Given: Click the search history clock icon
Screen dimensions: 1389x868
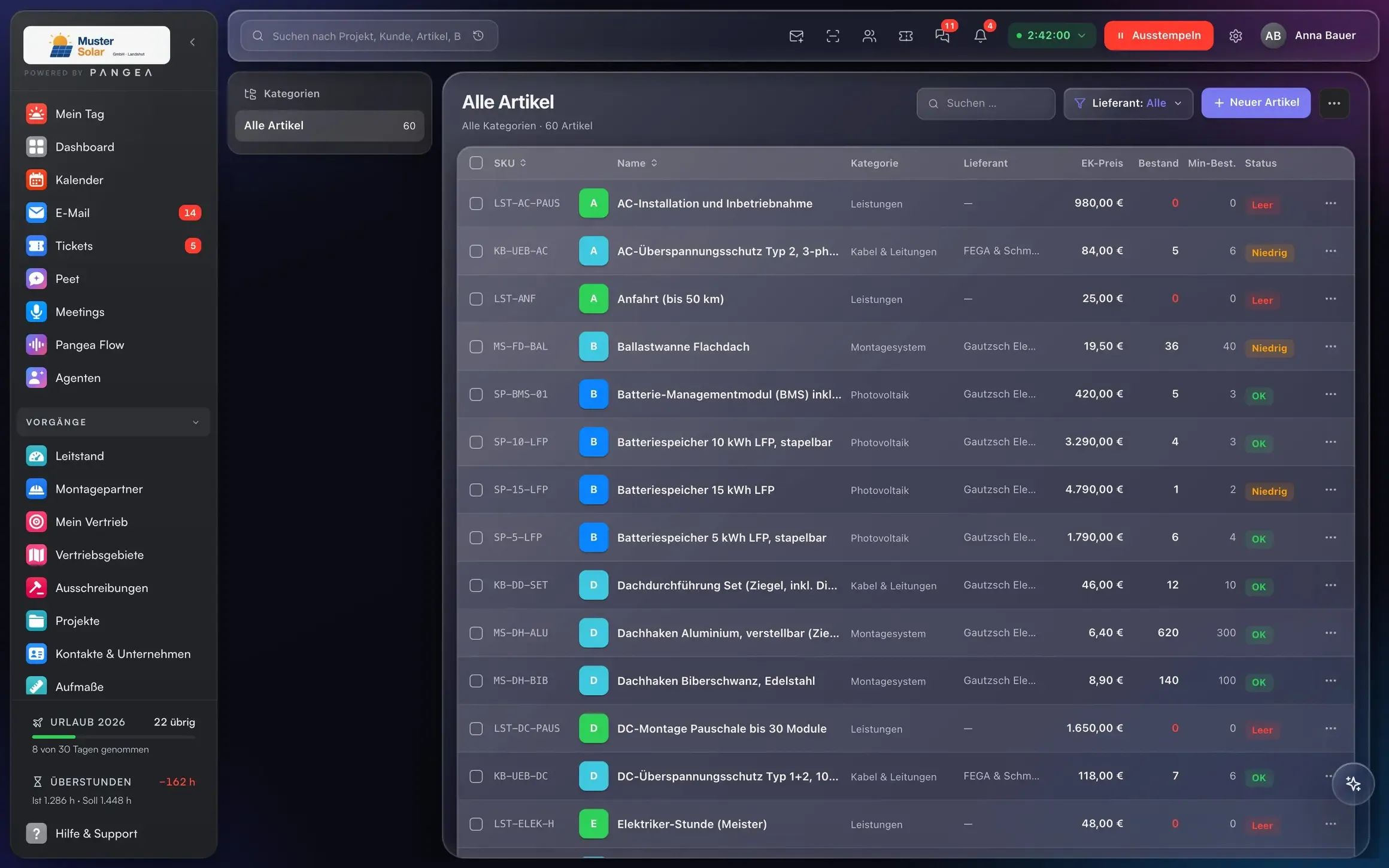Looking at the screenshot, I should click(x=478, y=36).
